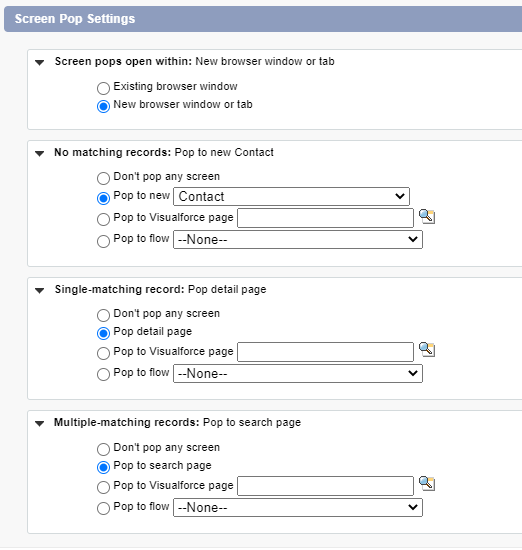Select Pop detail page radio button
The image size is (522, 550).
click(x=103, y=333)
